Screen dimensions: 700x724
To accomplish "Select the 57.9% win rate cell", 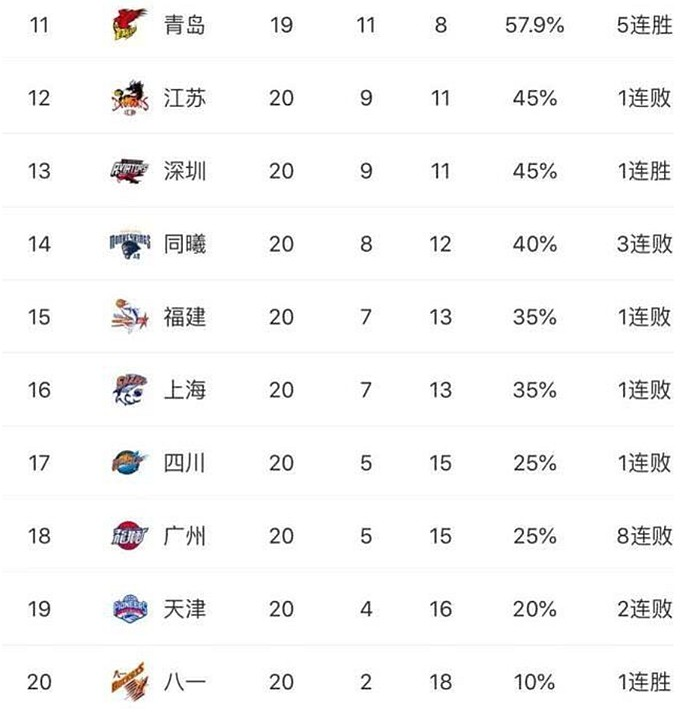I will (534, 25).
